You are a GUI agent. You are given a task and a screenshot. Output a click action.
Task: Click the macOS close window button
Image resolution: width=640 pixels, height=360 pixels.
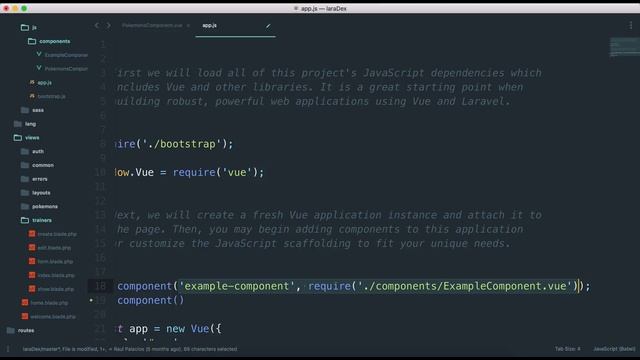point(6,8)
